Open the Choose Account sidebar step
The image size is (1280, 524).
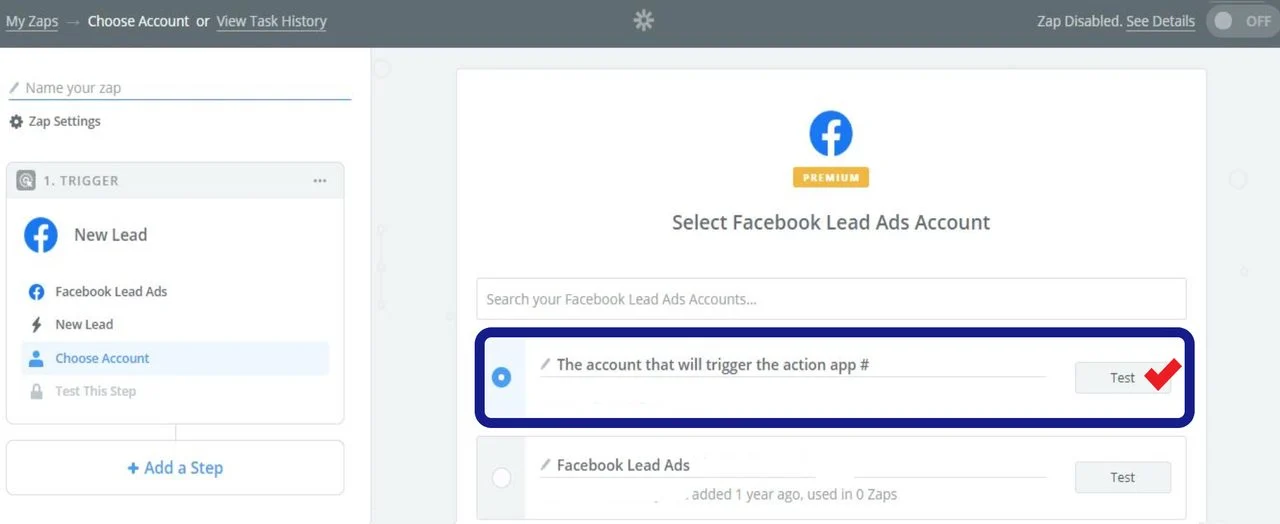101,358
